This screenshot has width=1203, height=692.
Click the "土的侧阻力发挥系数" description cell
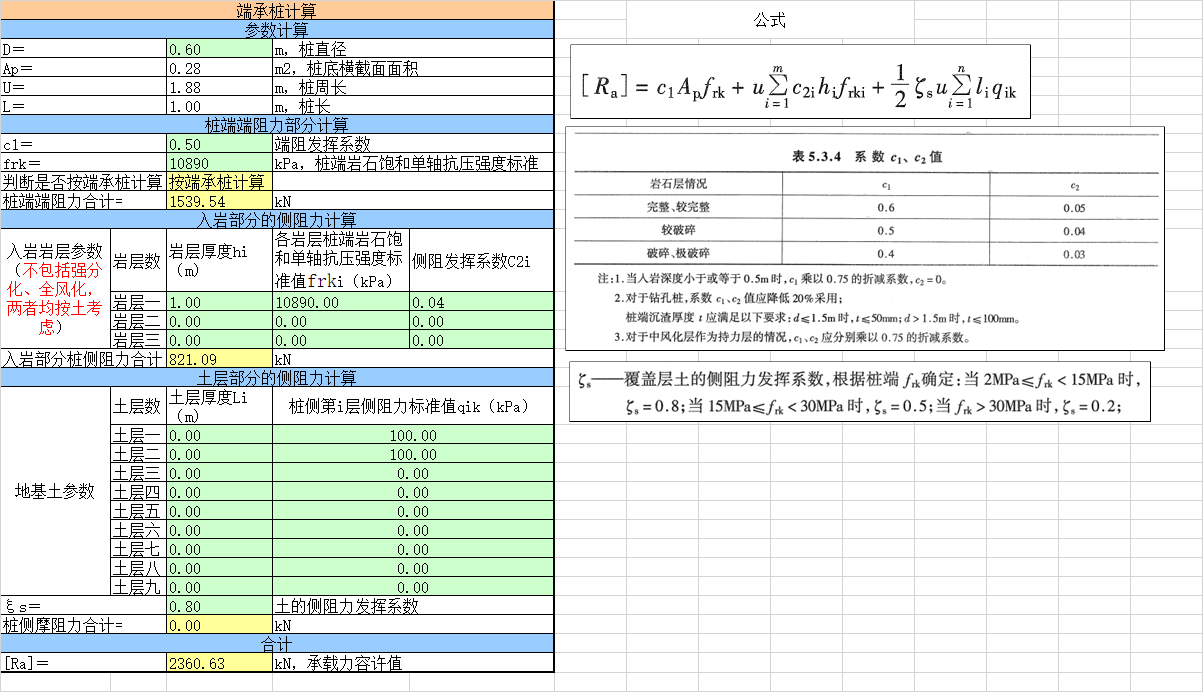[413, 606]
